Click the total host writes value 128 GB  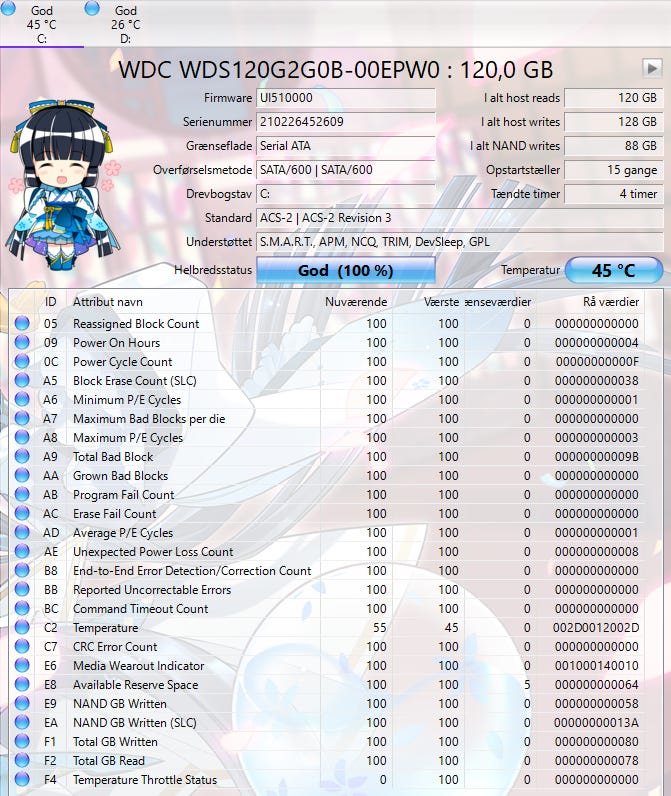(614, 122)
